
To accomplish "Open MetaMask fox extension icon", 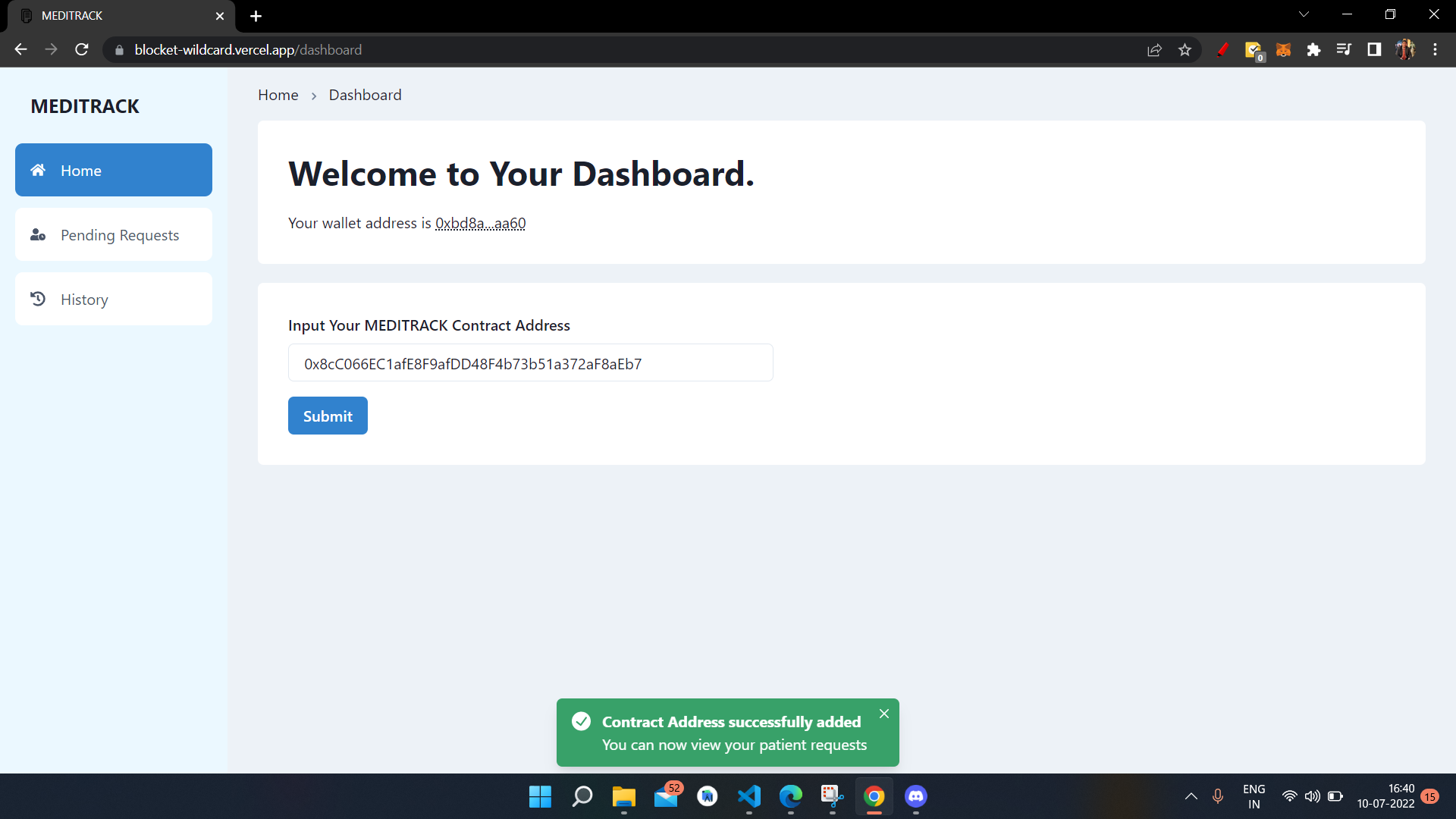I will pos(1283,50).
